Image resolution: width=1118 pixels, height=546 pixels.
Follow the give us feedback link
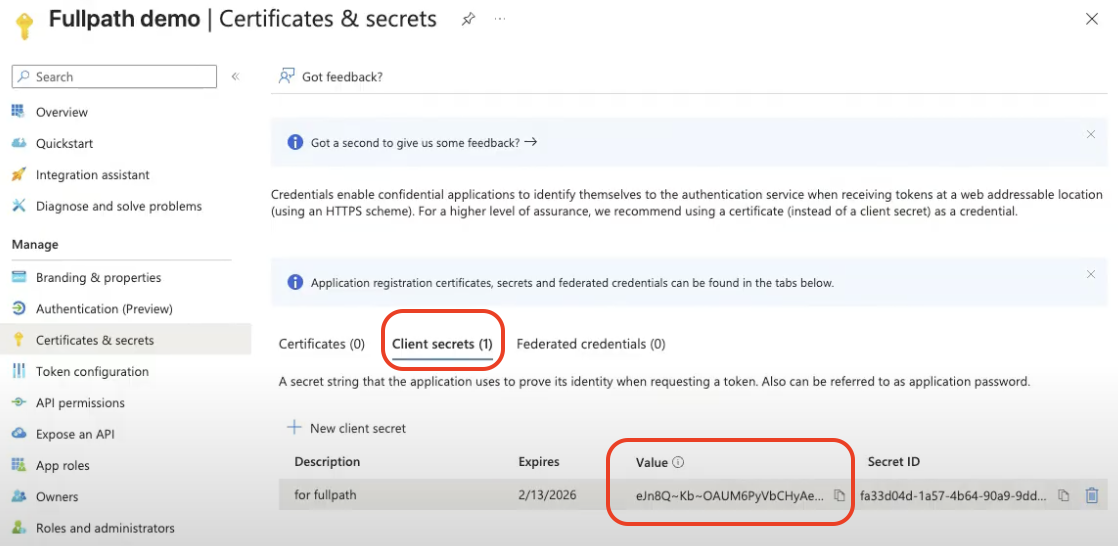pyautogui.click(x=424, y=143)
